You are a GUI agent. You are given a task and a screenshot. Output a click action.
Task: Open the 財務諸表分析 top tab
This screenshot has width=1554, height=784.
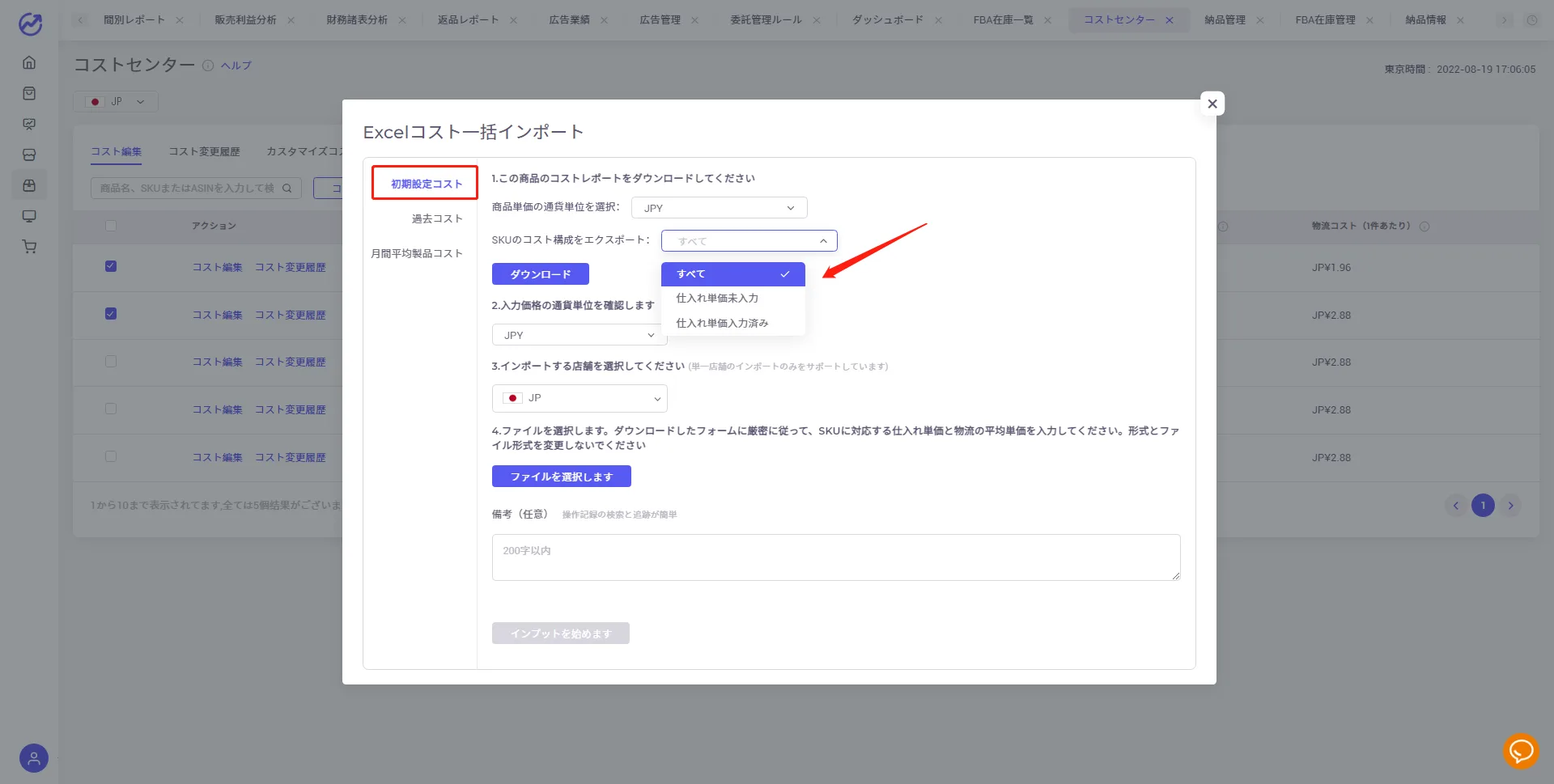tap(357, 20)
